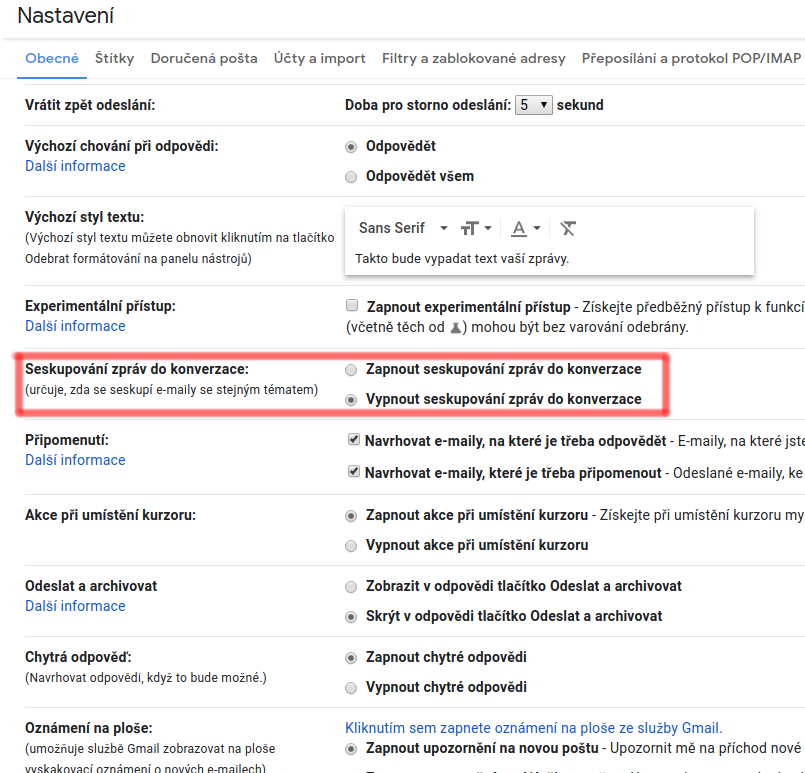Open the Účty a import tab
Image resolution: width=805 pixels, height=773 pixels.
tap(319, 59)
